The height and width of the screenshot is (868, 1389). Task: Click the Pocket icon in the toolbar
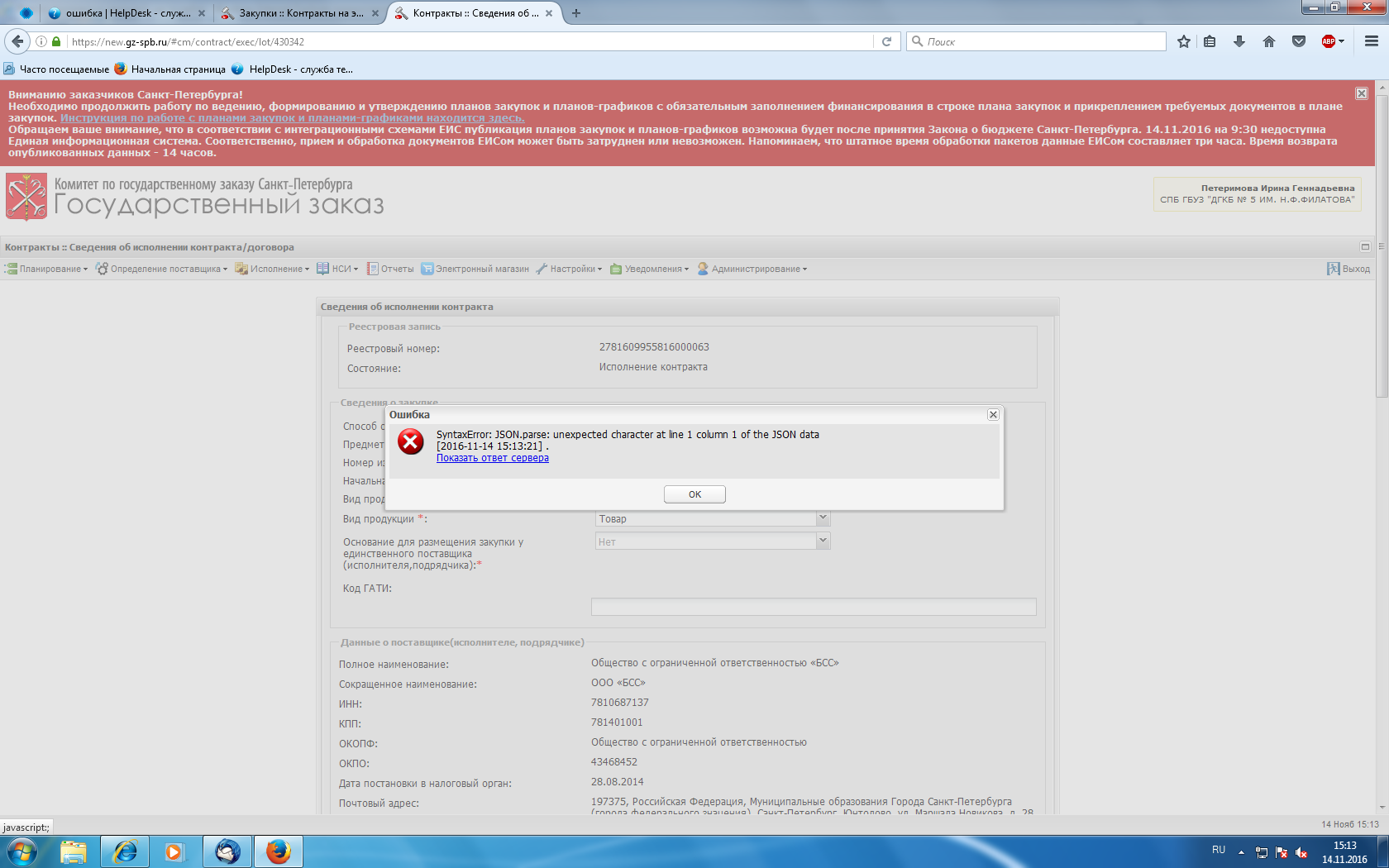[x=1299, y=41]
